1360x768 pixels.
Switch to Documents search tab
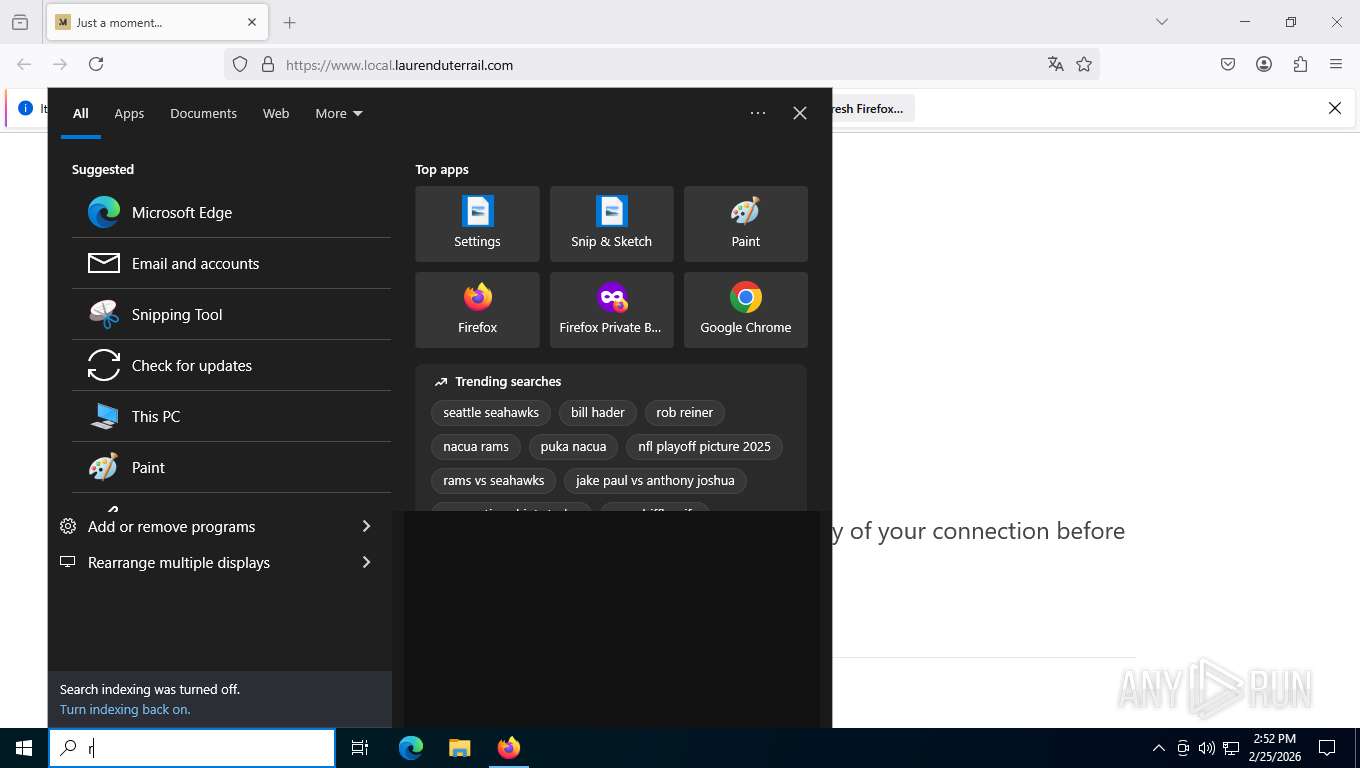point(203,113)
